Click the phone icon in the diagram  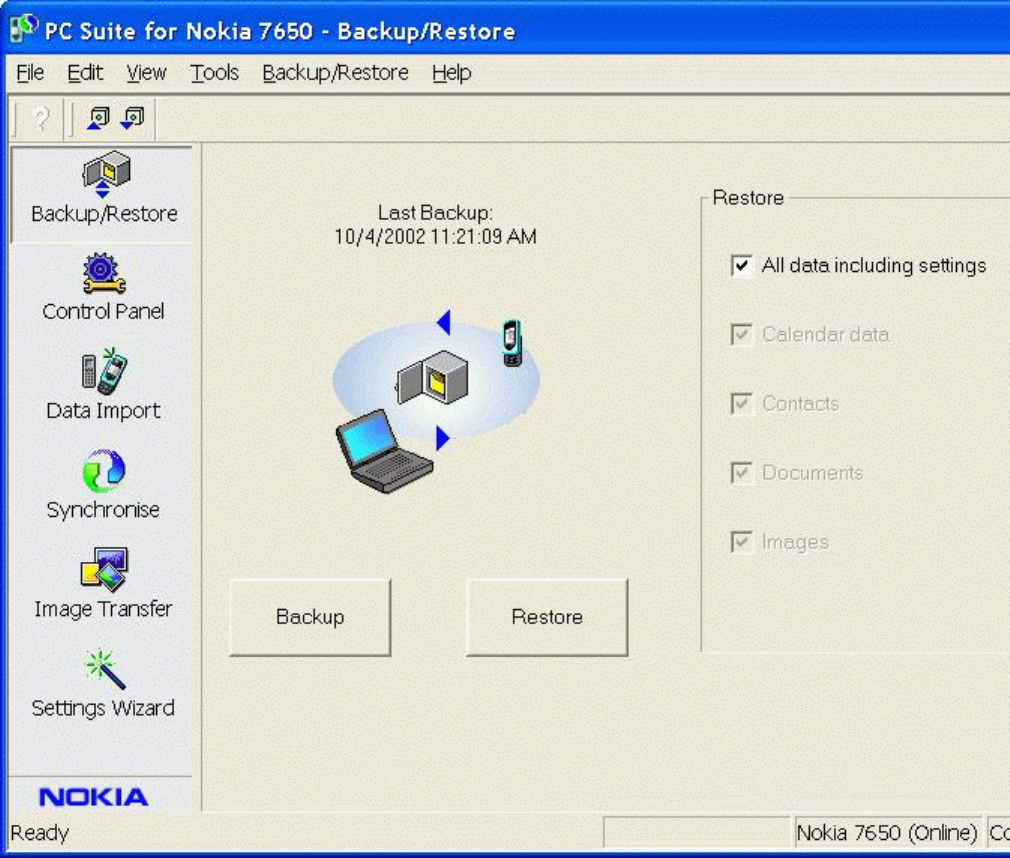point(512,343)
